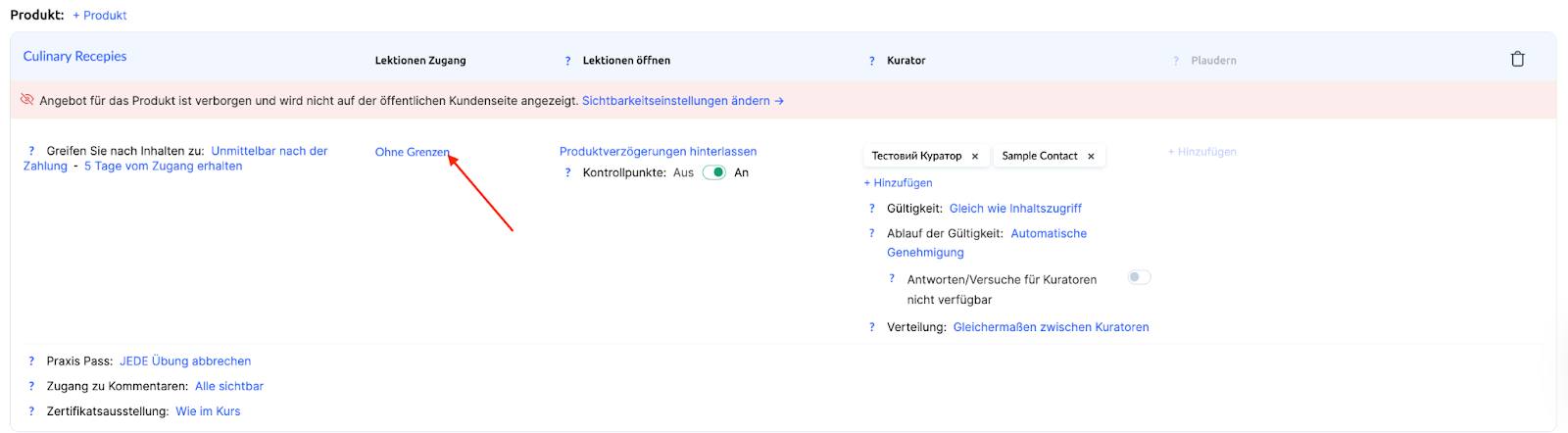1568x433 pixels.
Task: Click help icon next to Kurator header
Action: [871, 61]
